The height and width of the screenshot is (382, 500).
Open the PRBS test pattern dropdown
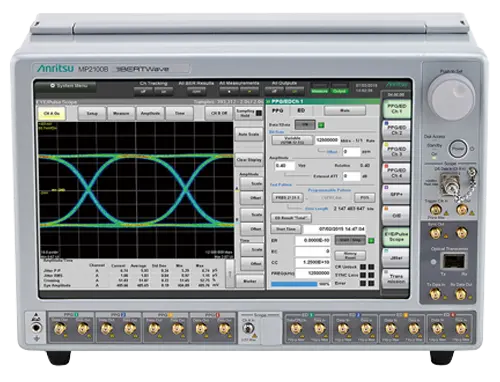(287, 198)
